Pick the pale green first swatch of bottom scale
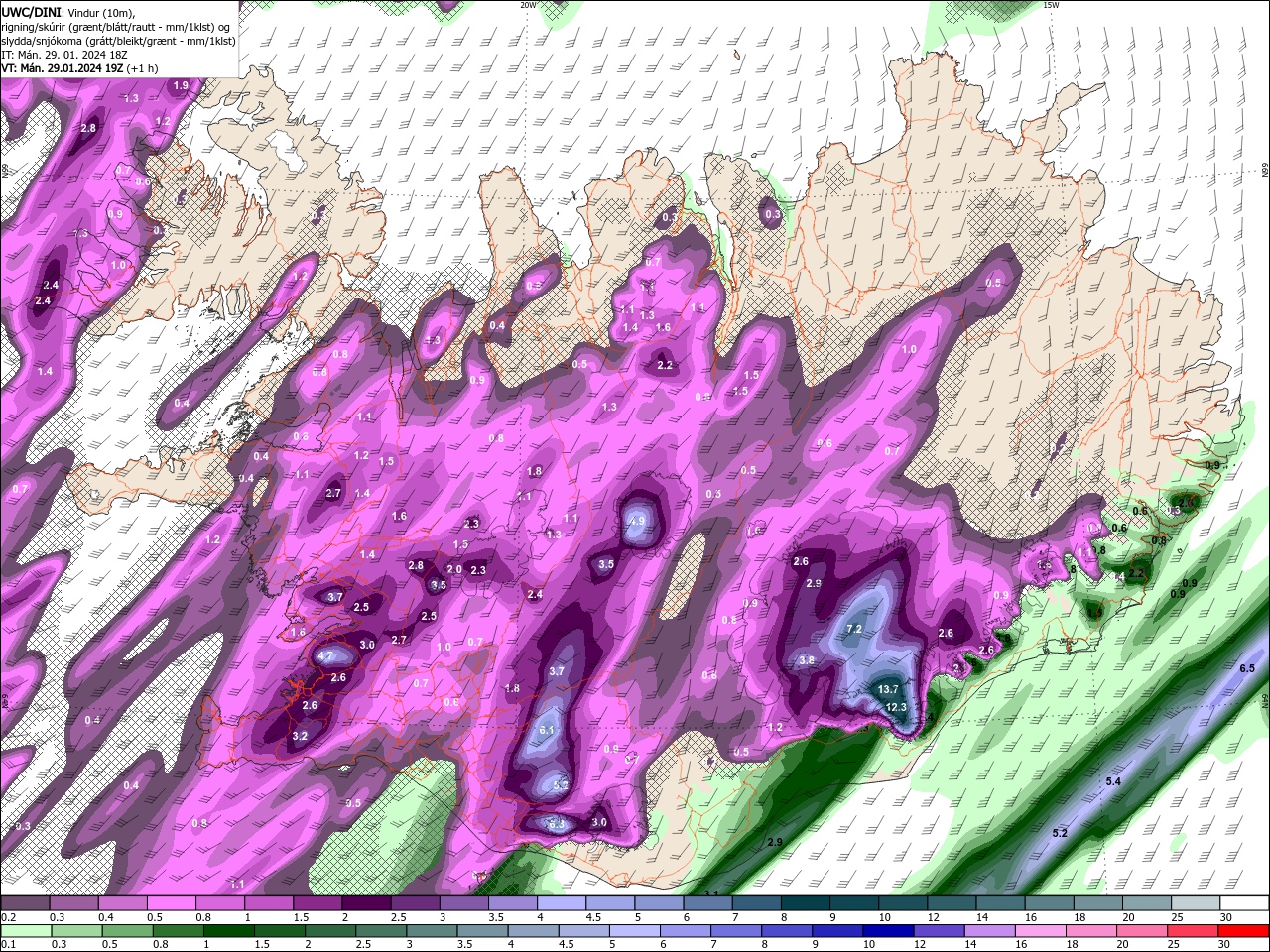1270x952 pixels. (x=25, y=931)
